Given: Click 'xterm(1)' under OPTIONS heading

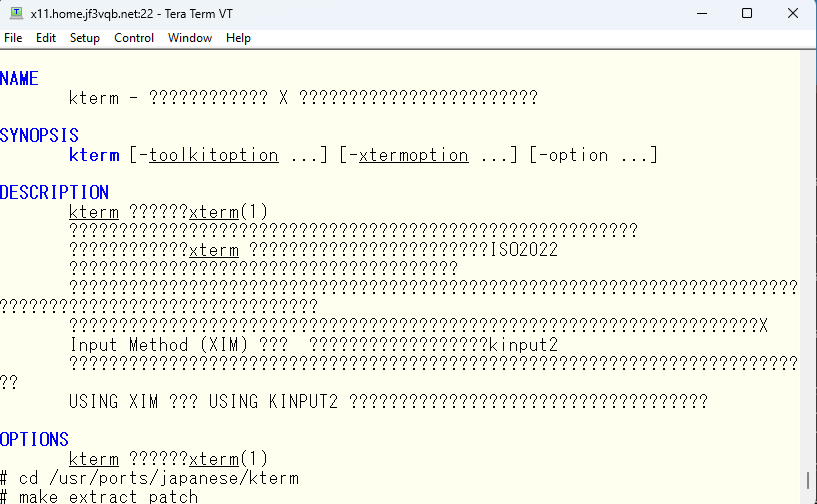Looking at the screenshot, I should [228, 459].
